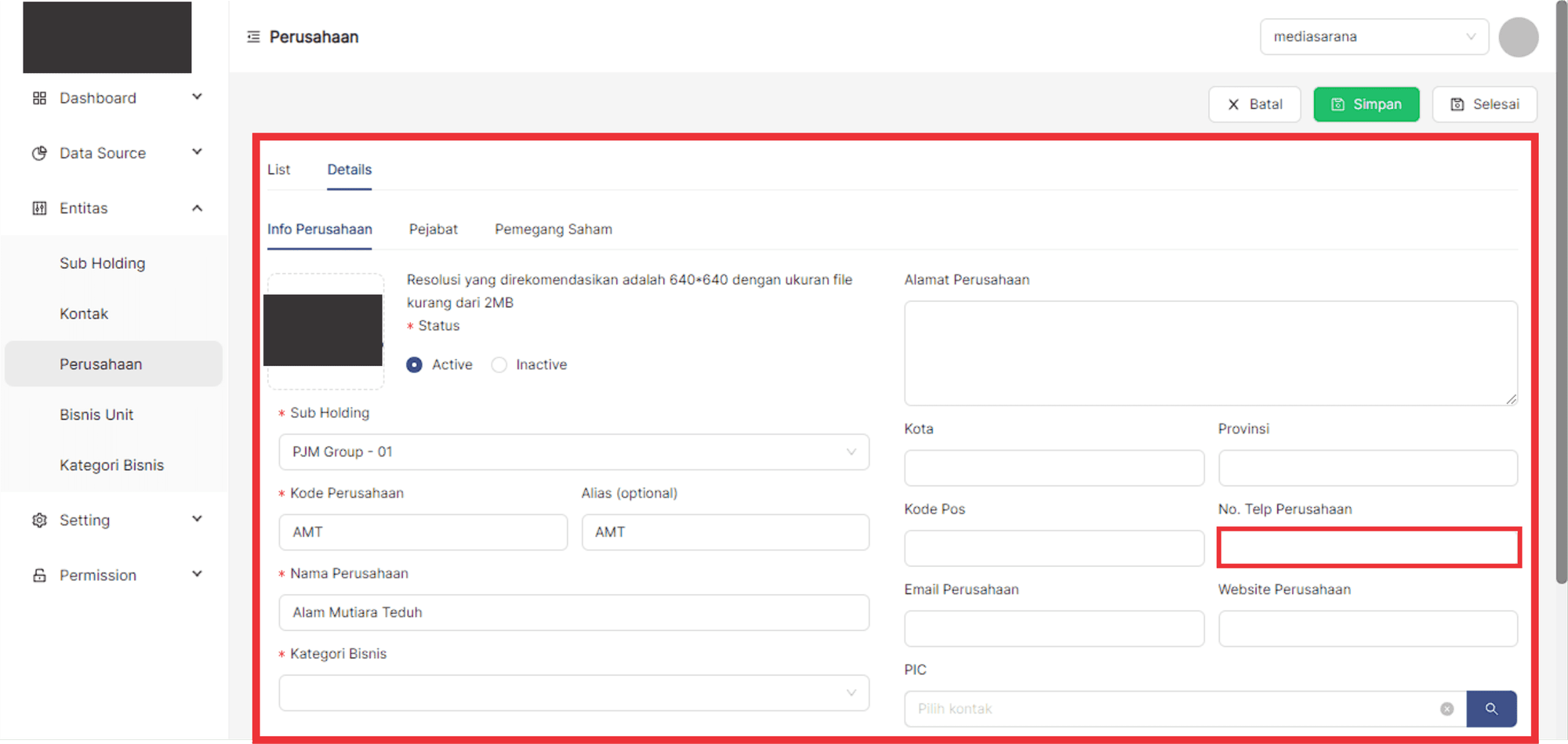Click the search icon in PIC field
1568x744 pixels.
(x=1491, y=709)
